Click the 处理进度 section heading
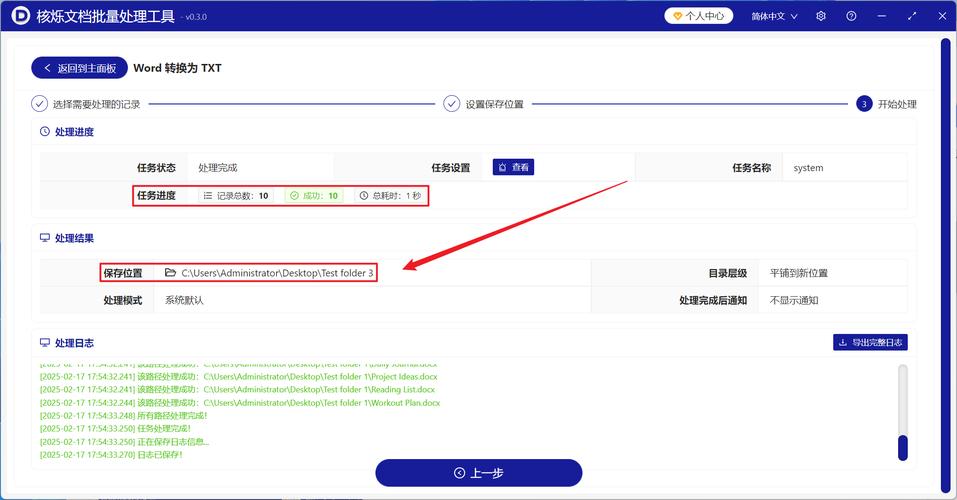The height and width of the screenshot is (500, 957). pyautogui.click(x=74, y=132)
